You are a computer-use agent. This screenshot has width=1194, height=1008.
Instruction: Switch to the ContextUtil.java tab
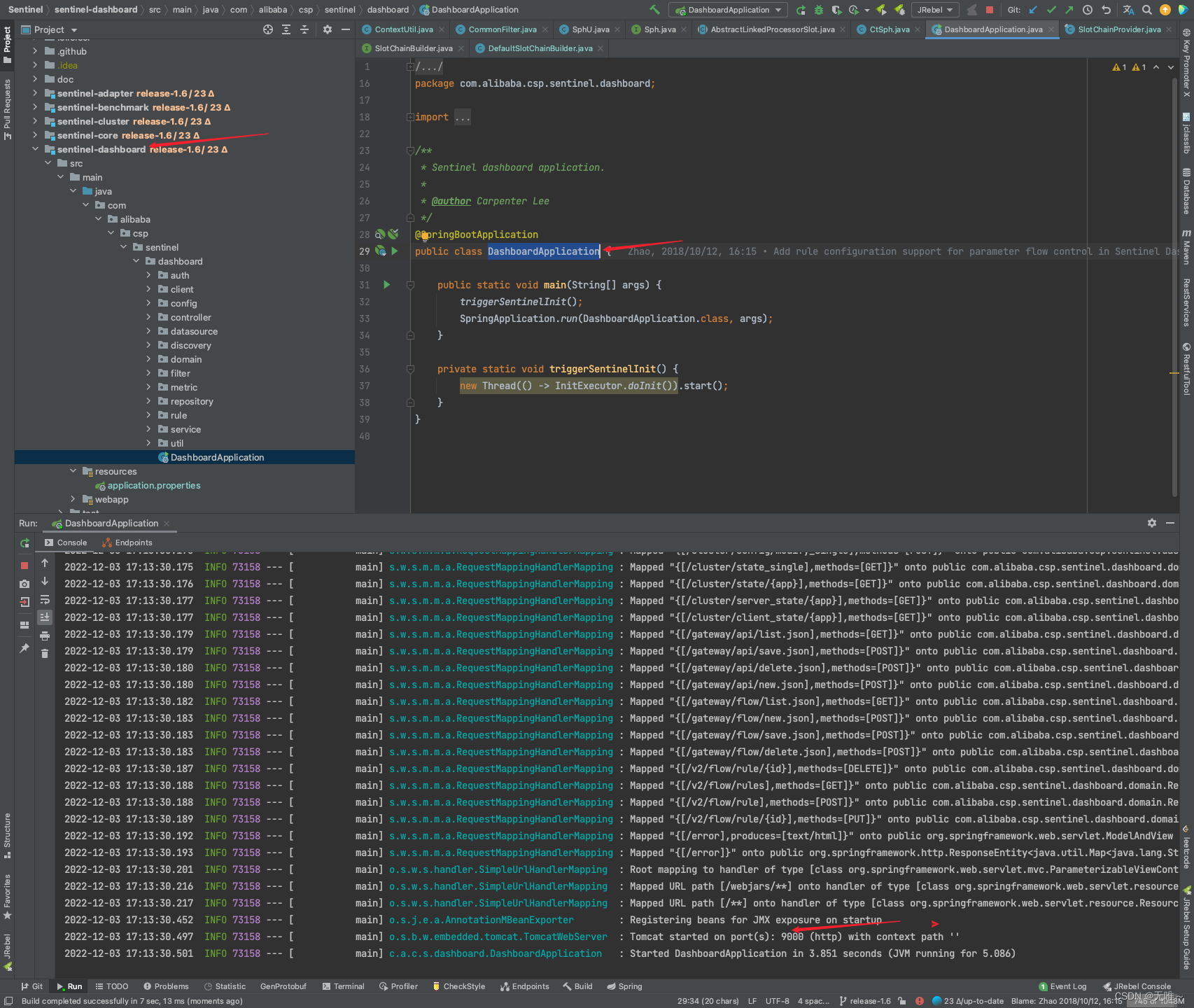coord(402,29)
